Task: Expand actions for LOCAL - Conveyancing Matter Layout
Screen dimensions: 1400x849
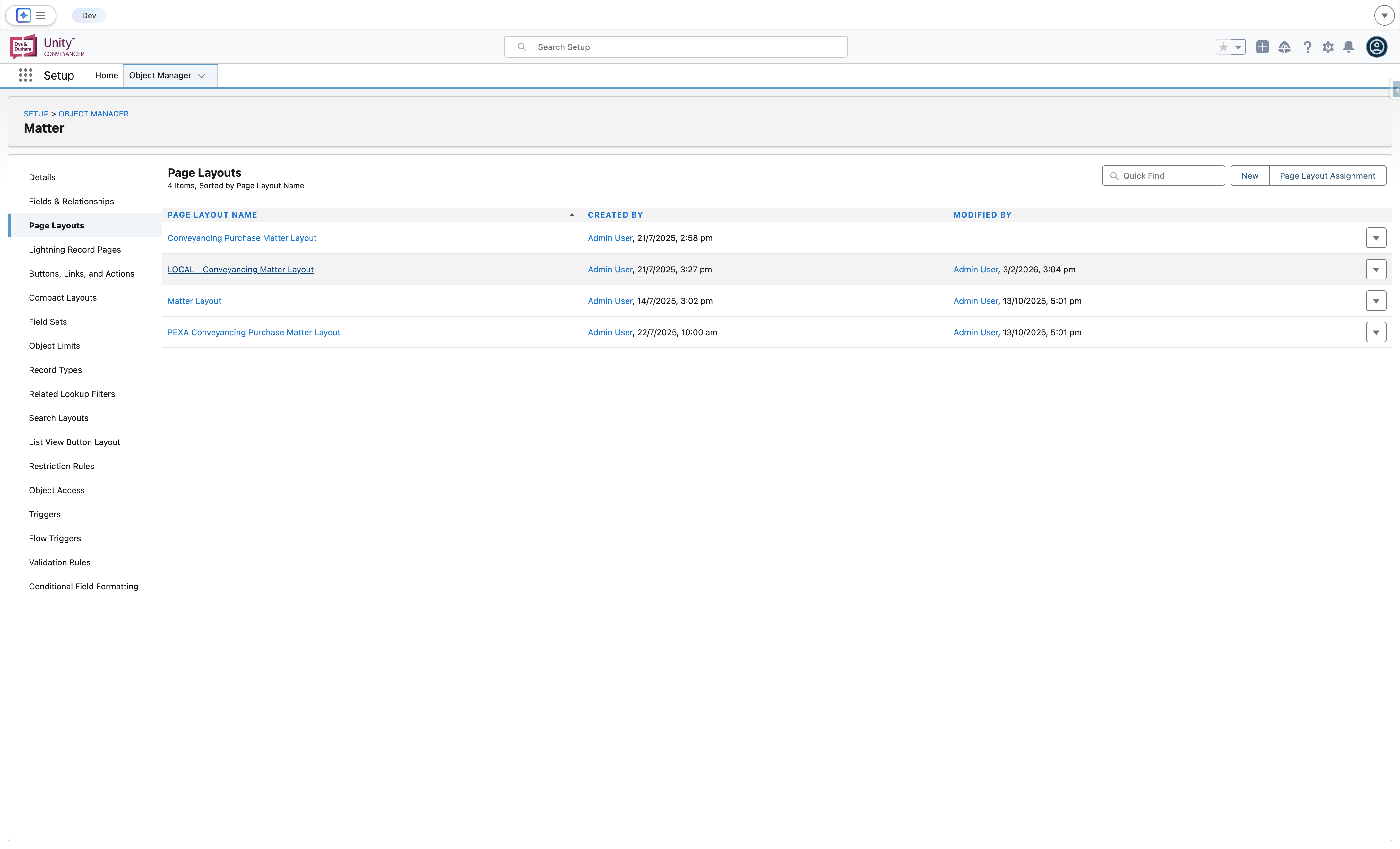Action: coord(1376,269)
